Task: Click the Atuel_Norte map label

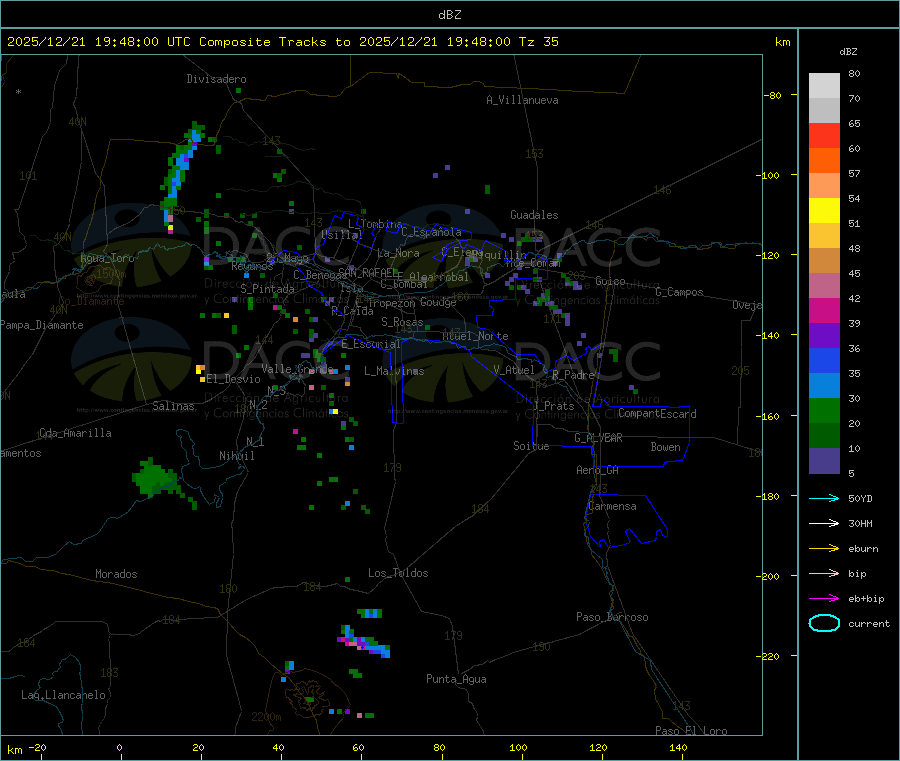Action: click(475, 336)
